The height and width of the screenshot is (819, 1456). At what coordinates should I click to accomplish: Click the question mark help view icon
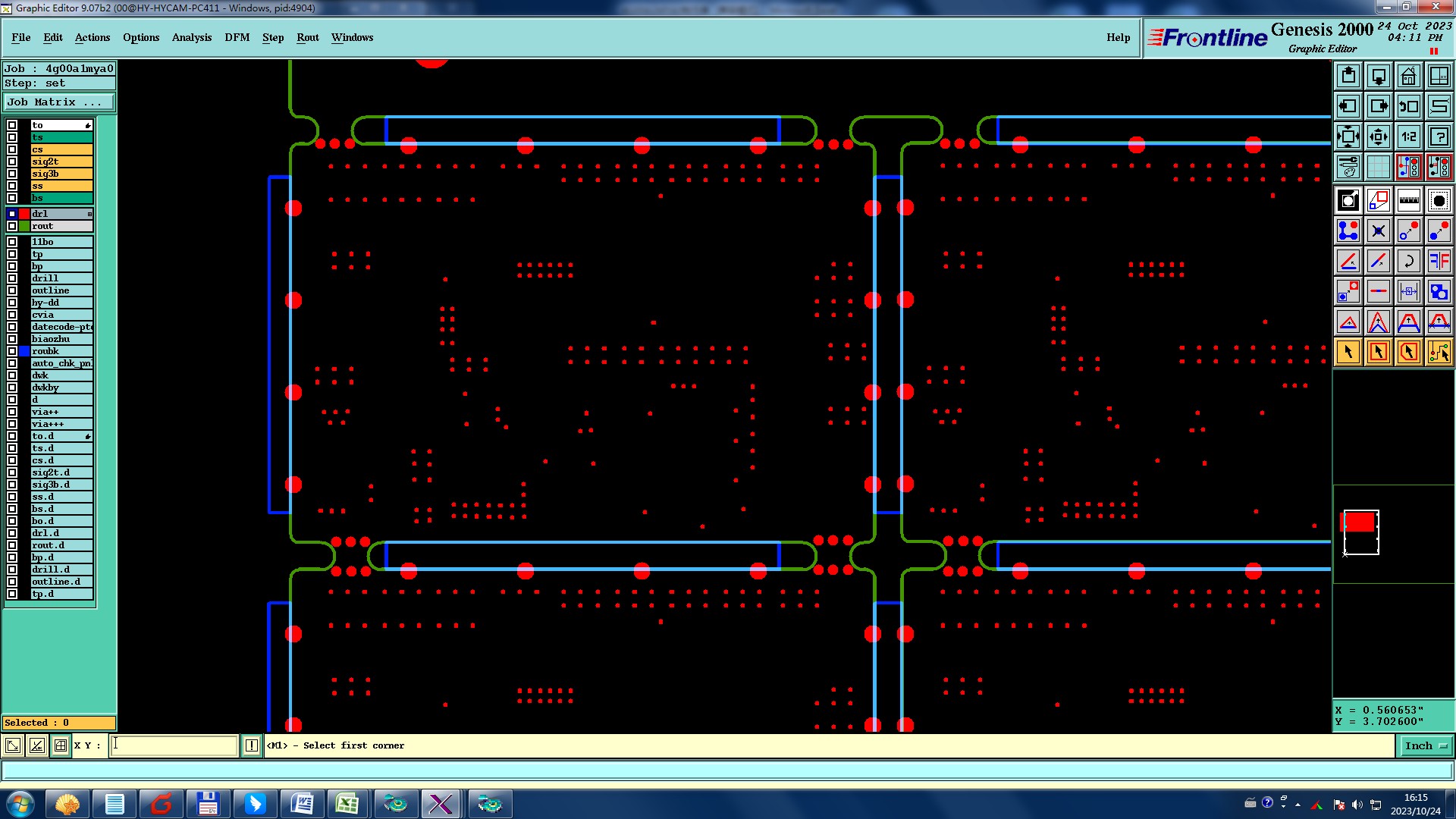(1439, 136)
